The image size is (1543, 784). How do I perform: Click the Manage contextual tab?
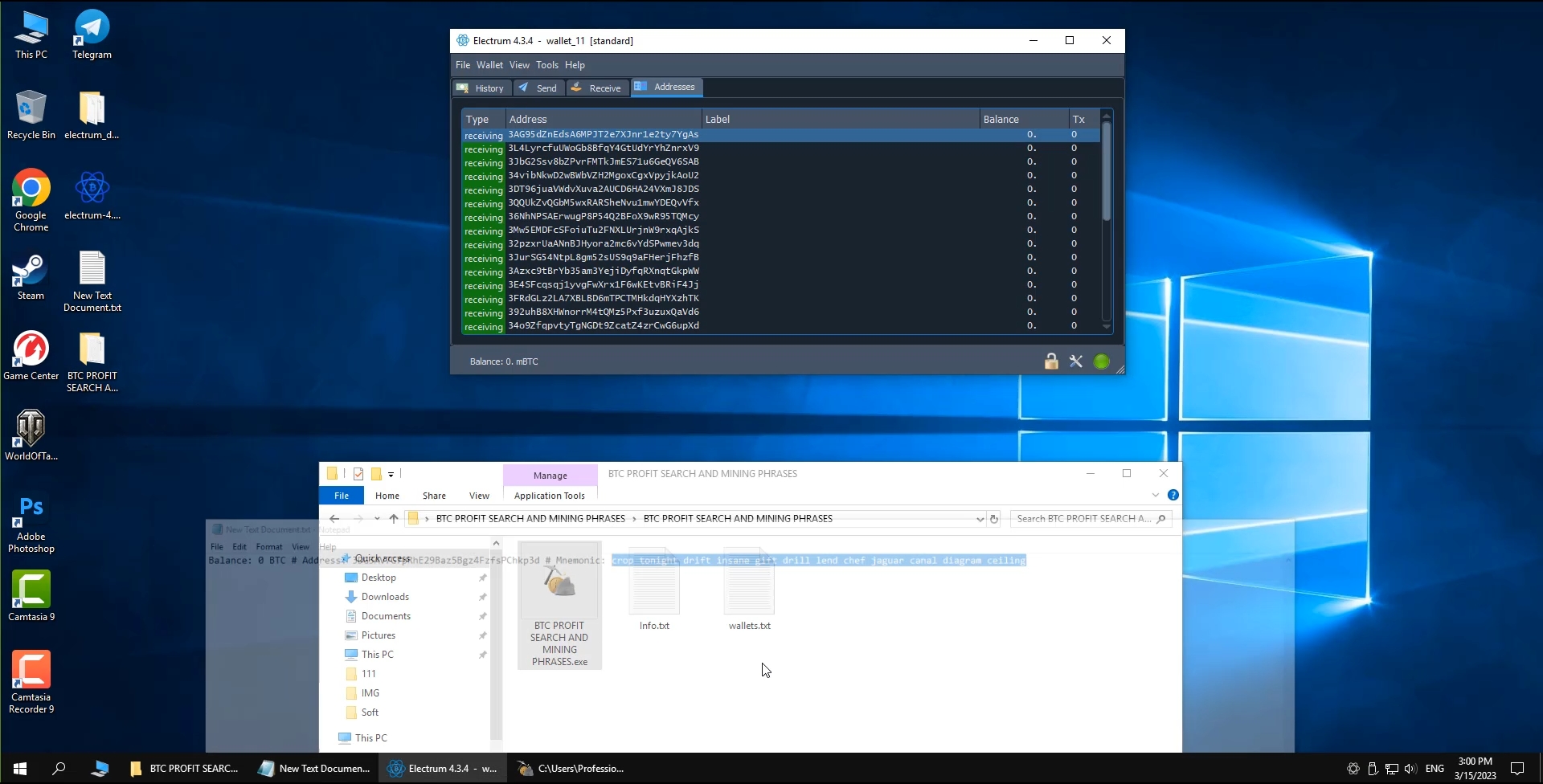(550, 475)
